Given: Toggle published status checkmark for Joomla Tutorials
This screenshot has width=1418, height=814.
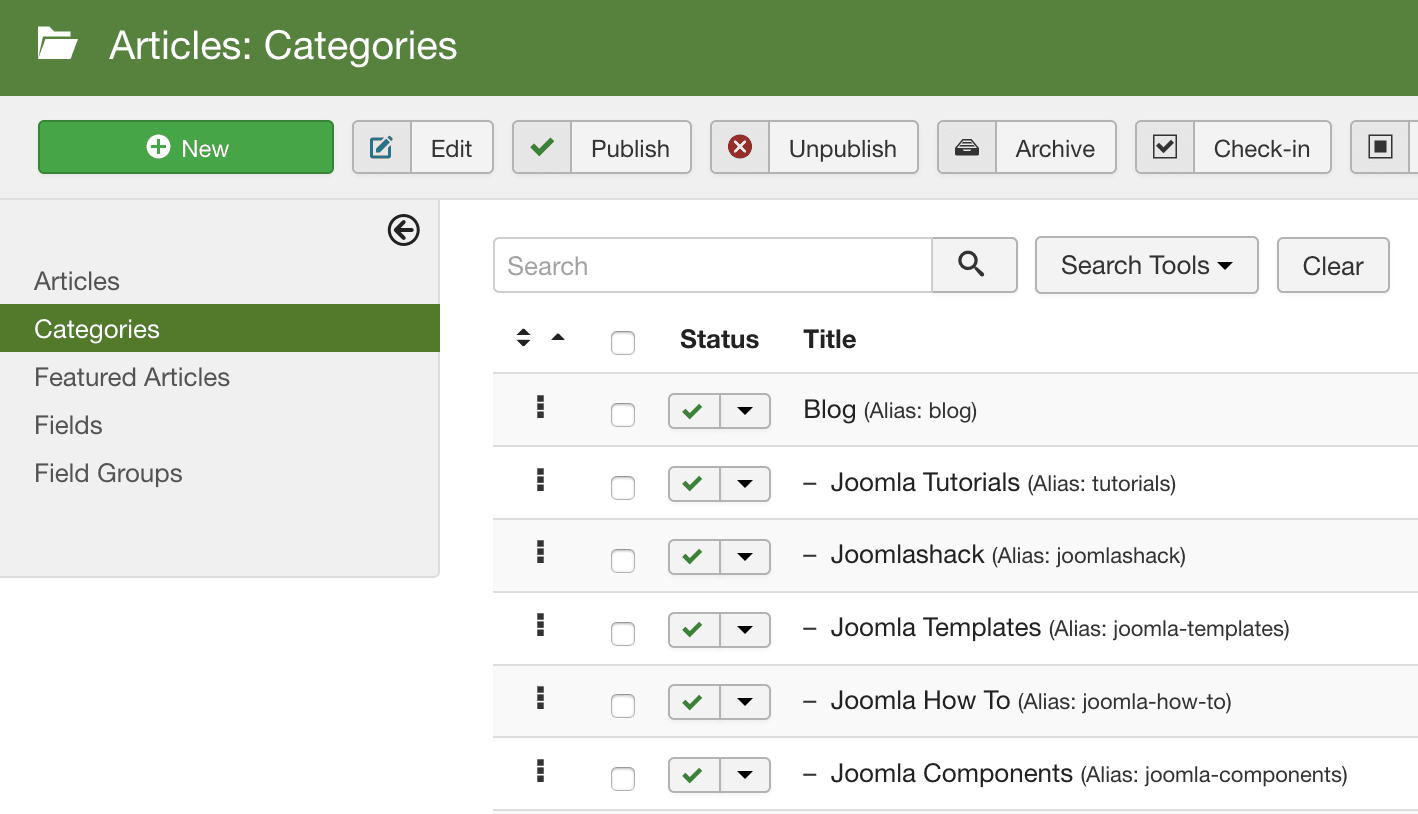Looking at the screenshot, I should click(694, 484).
